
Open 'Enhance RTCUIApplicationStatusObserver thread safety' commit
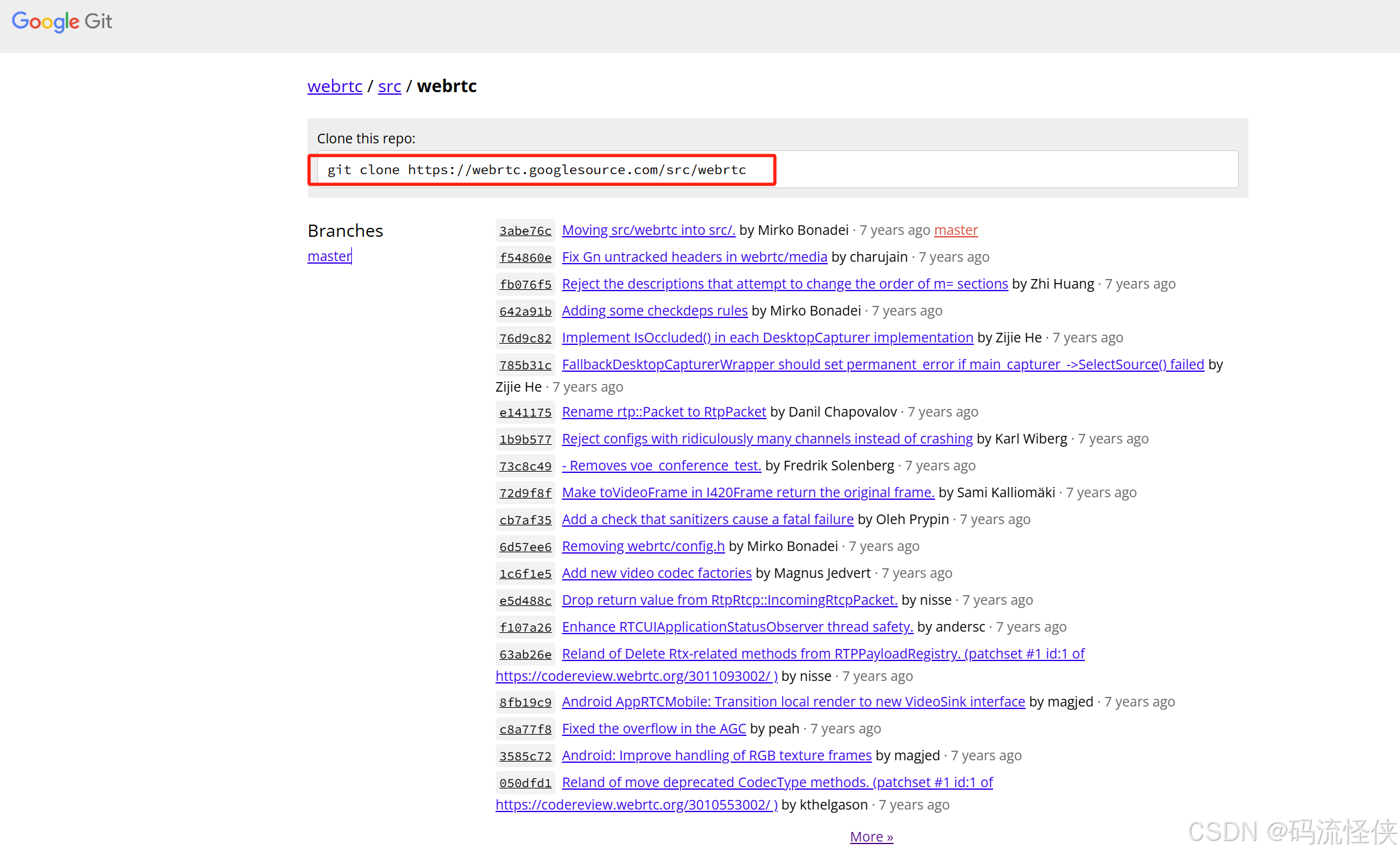(737, 627)
